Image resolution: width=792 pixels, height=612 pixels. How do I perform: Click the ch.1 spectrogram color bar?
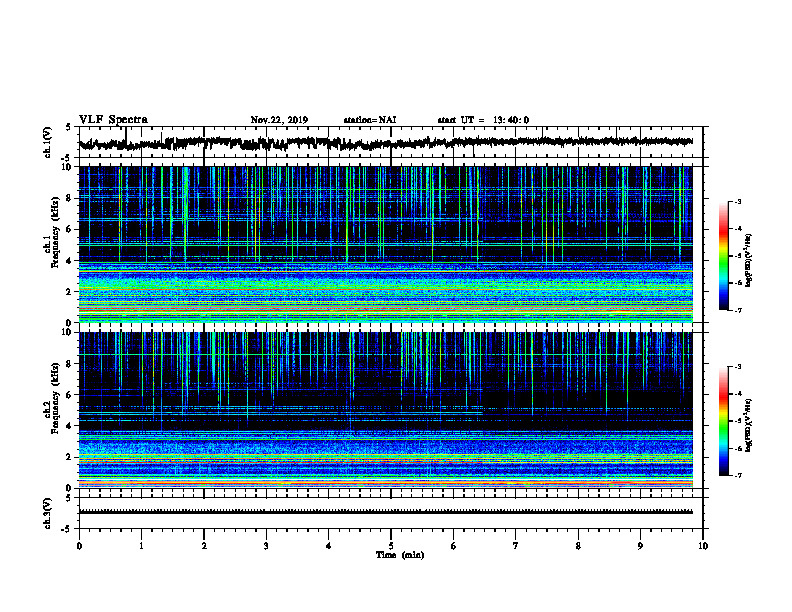(723, 256)
